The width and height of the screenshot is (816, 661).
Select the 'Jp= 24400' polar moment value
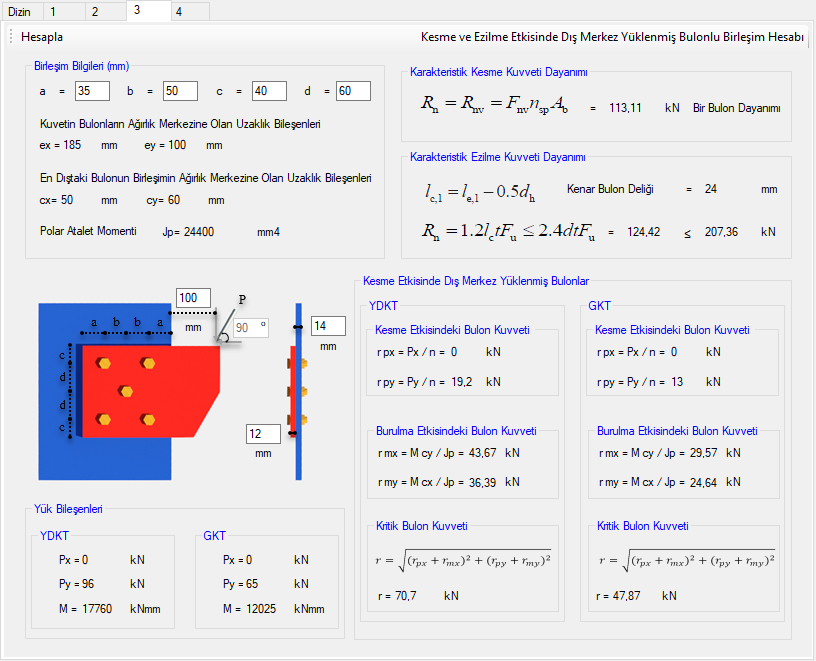click(x=188, y=232)
